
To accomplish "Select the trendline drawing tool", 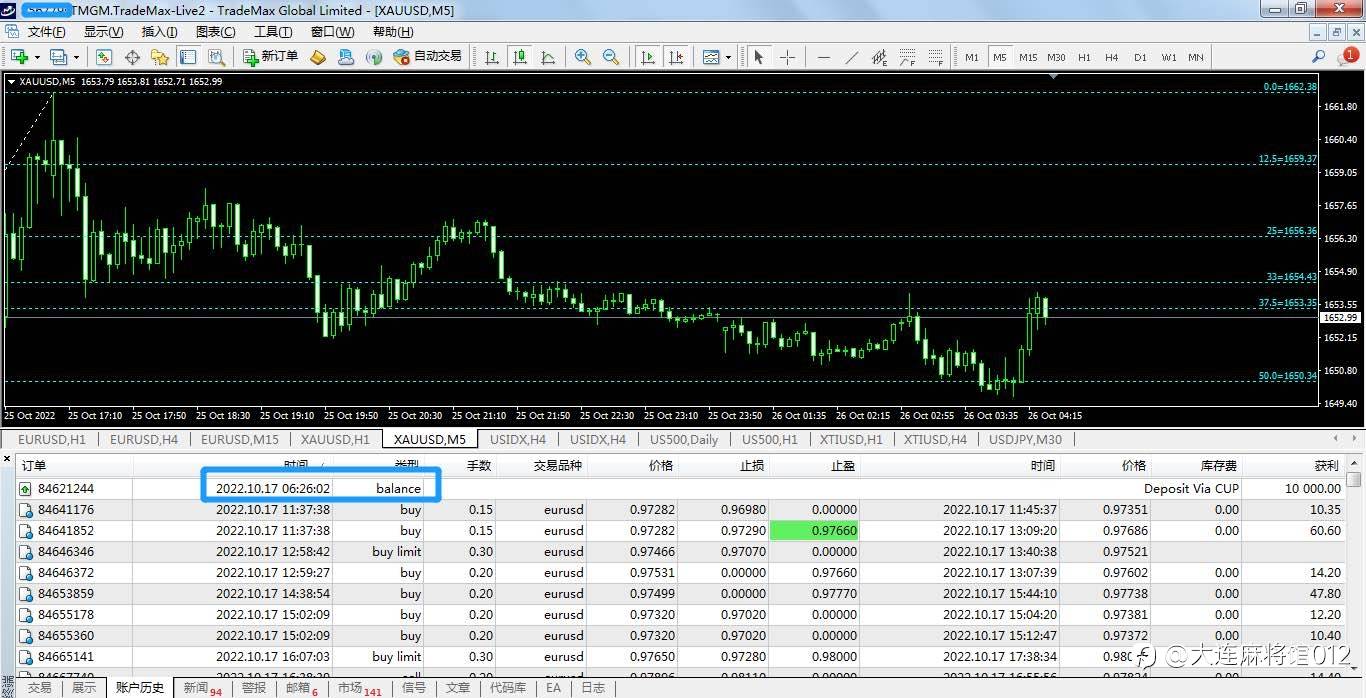I will pos(851,57).
